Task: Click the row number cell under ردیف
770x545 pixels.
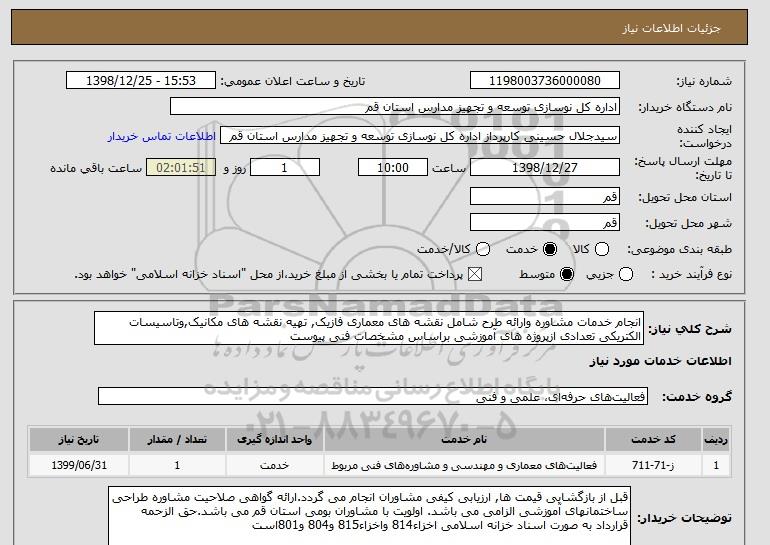Action: click(716, 465)
